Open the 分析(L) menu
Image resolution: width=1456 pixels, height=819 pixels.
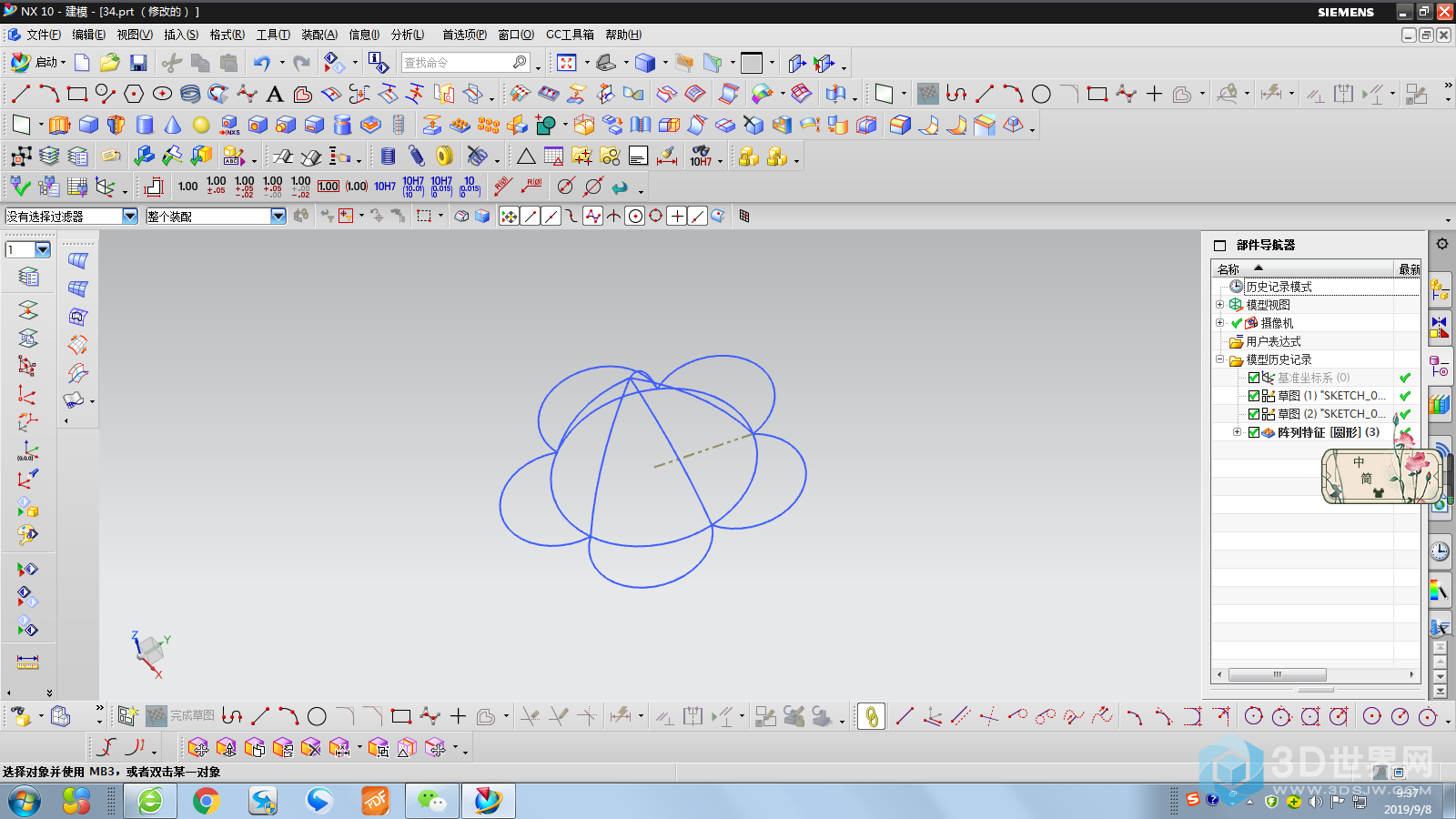(408, 35)
